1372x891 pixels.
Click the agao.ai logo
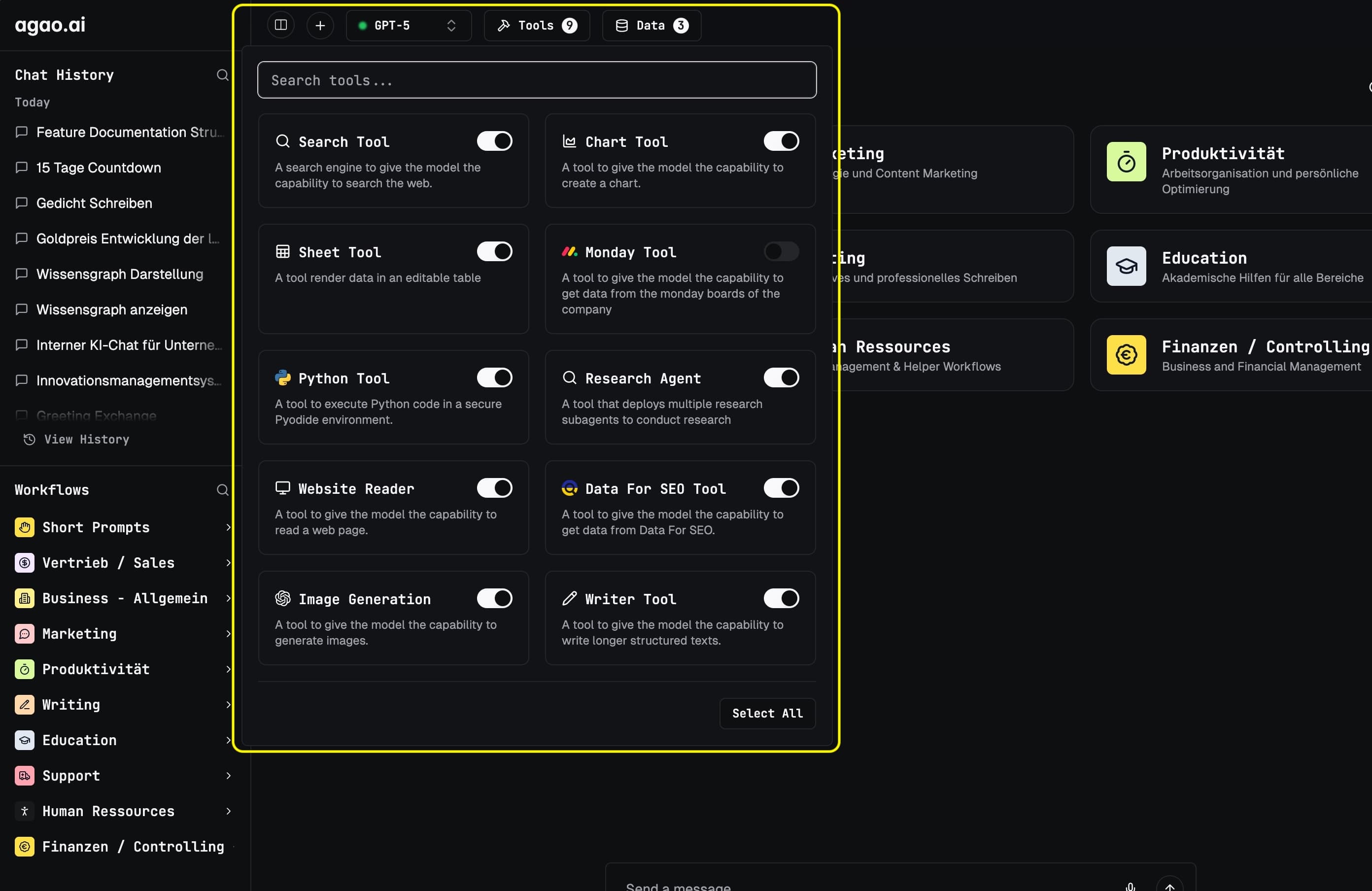[x=50, y=25]
